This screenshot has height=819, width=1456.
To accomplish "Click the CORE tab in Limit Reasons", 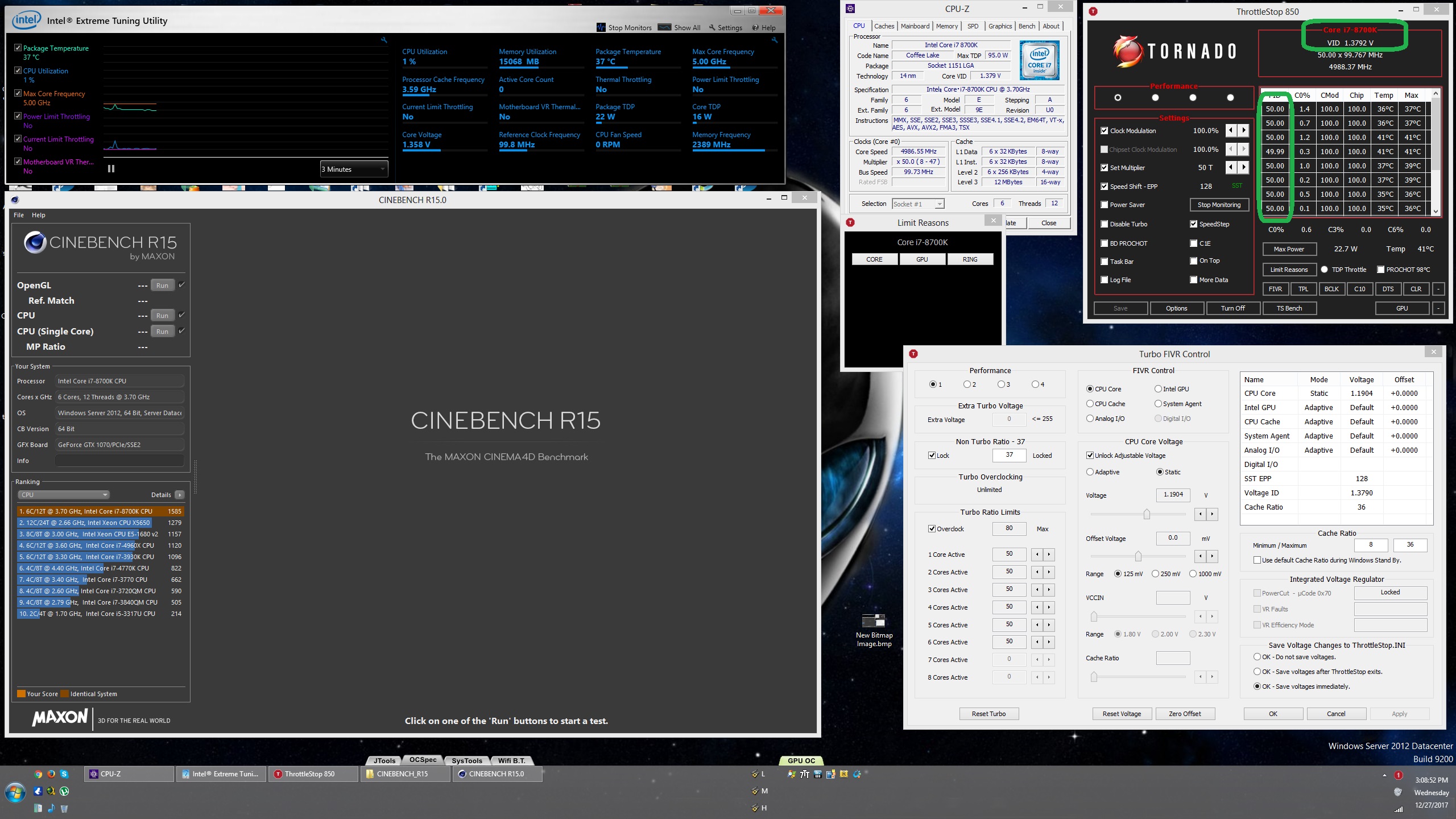I will tap(875, 259).
